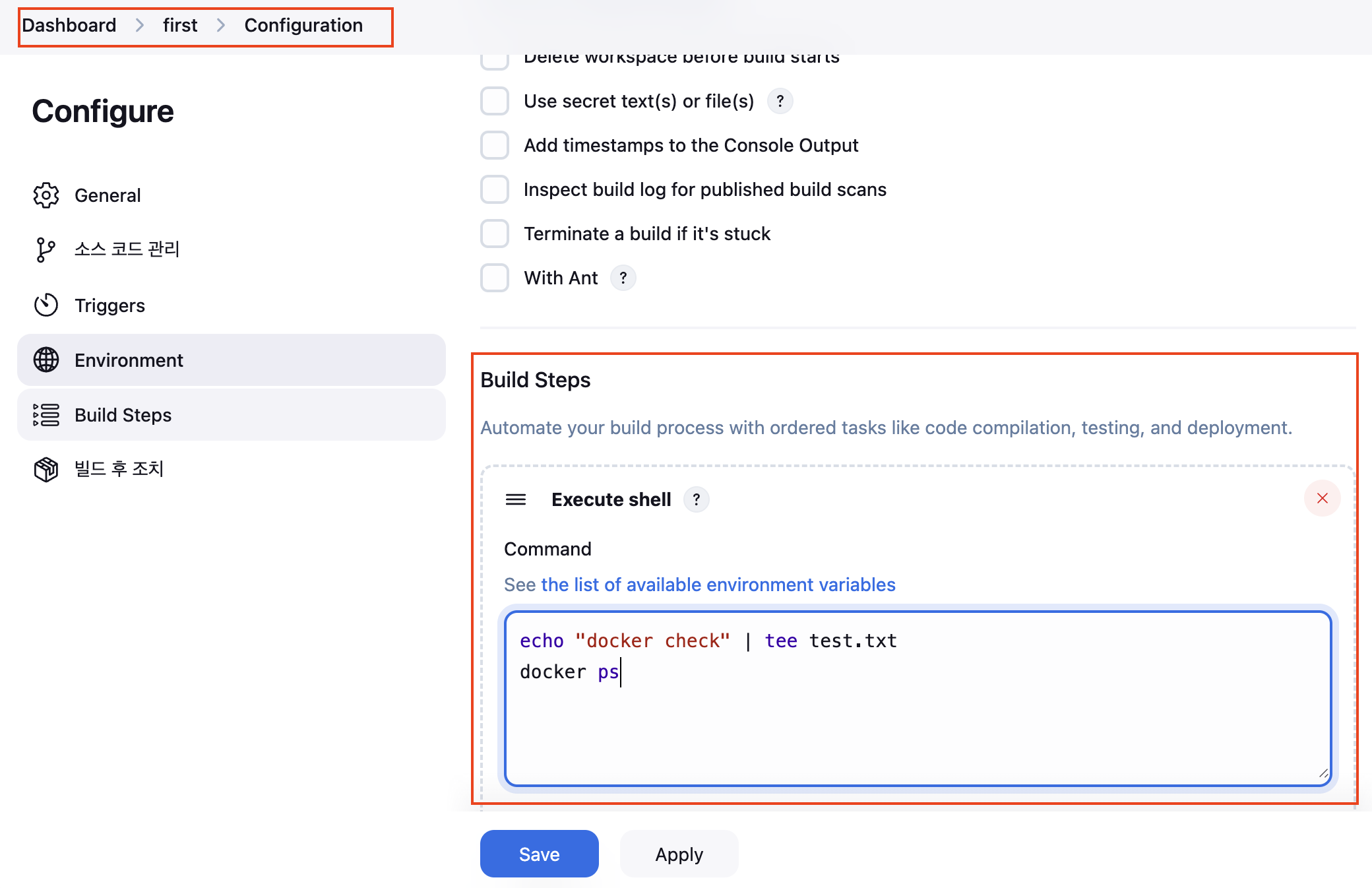Open help for Execute shell
Viewport: 1372px width, 888px height.
[696, 499]
